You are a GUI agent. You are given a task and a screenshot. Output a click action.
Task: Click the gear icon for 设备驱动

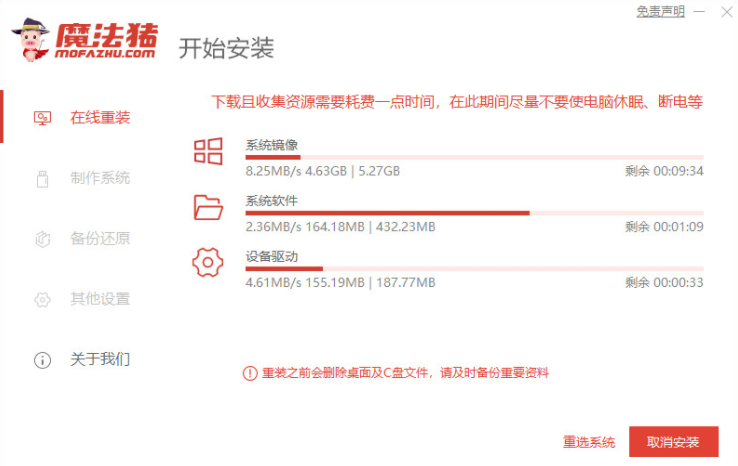[208, 263]
